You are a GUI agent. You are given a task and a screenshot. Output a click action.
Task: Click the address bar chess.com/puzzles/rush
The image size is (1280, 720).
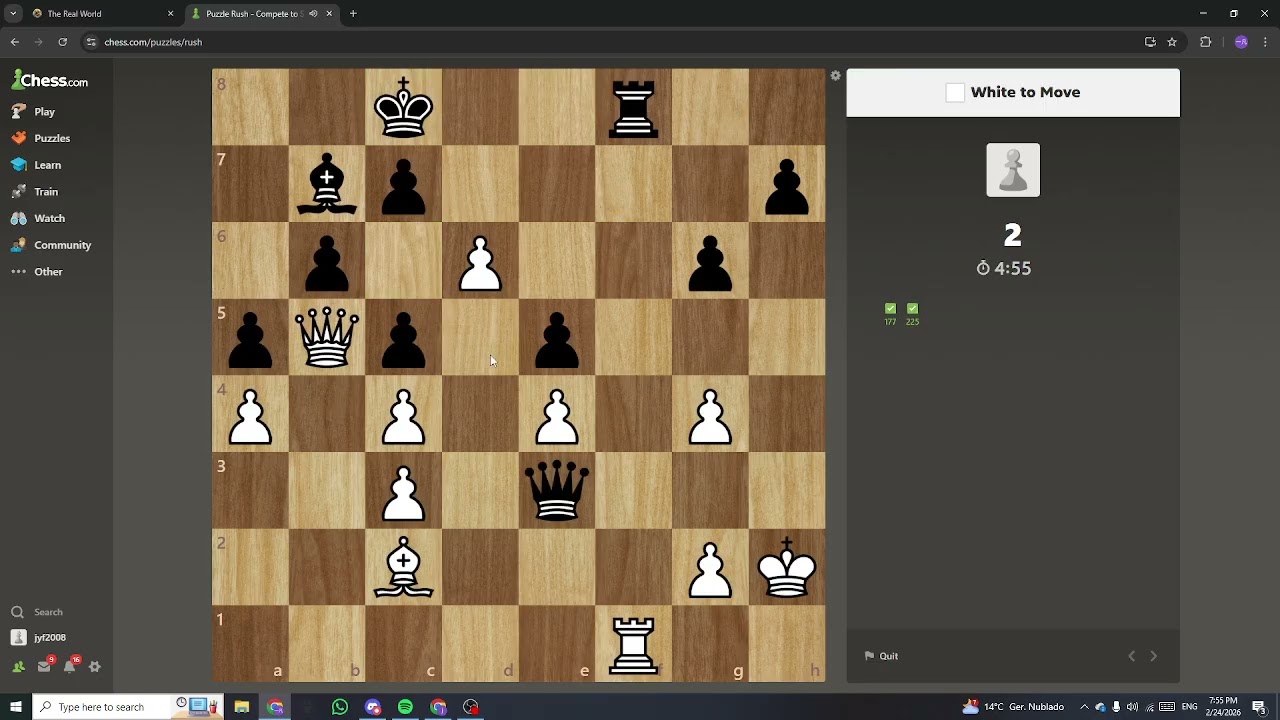[153, 42]
